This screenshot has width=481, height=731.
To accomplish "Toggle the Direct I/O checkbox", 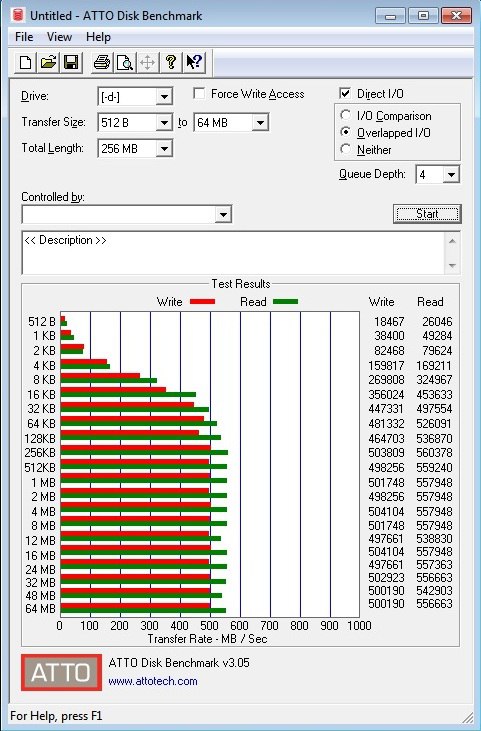I will [345, 93].
